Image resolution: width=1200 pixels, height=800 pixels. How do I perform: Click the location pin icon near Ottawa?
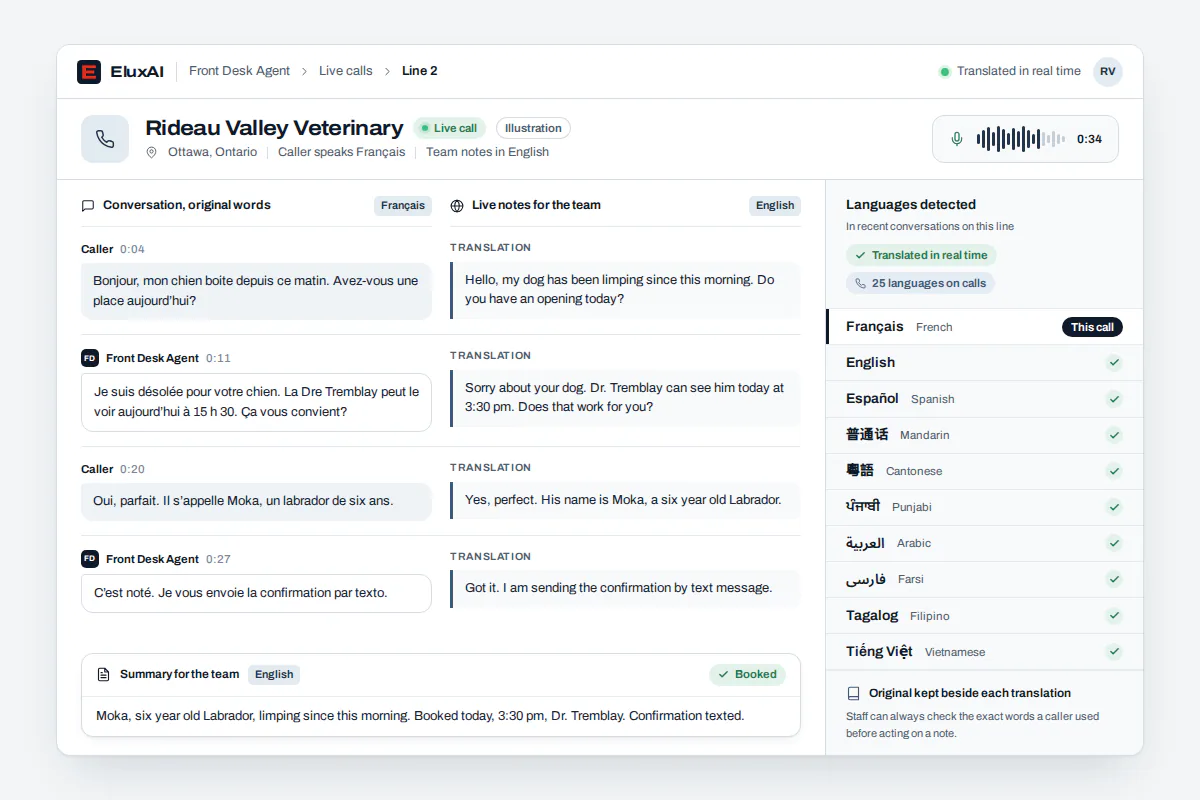click(x=152, y=152)
